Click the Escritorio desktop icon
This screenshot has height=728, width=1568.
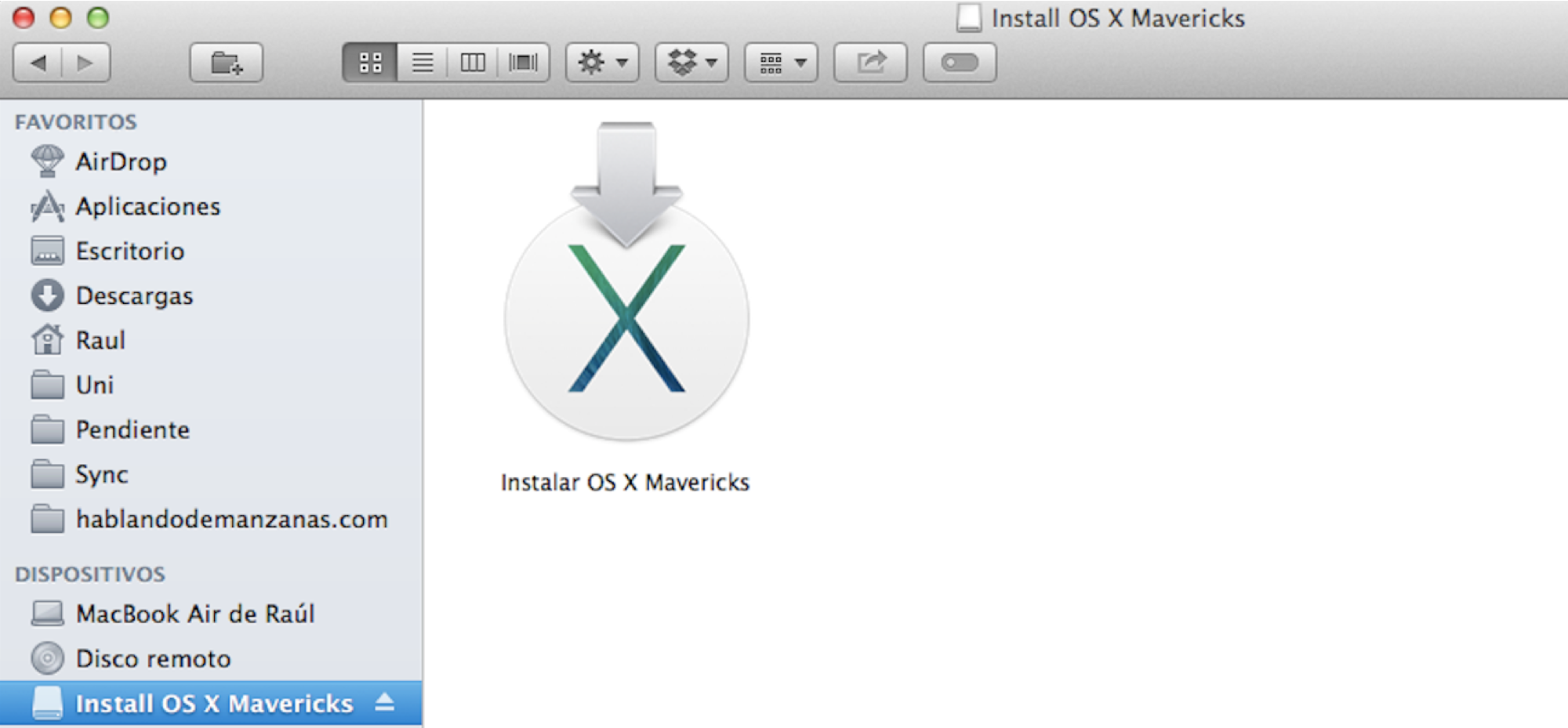tap(47, 251)
